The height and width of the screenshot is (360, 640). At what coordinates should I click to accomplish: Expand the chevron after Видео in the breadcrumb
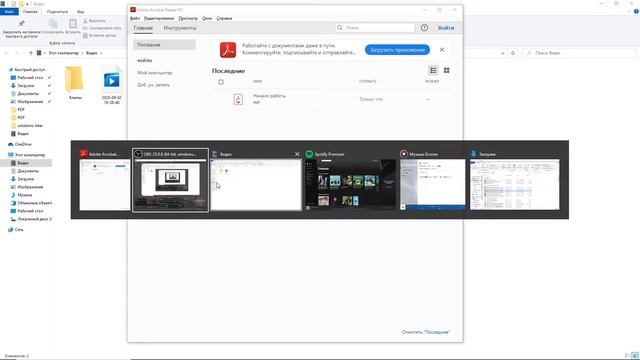pyautogui.click(x=101, y=53)
